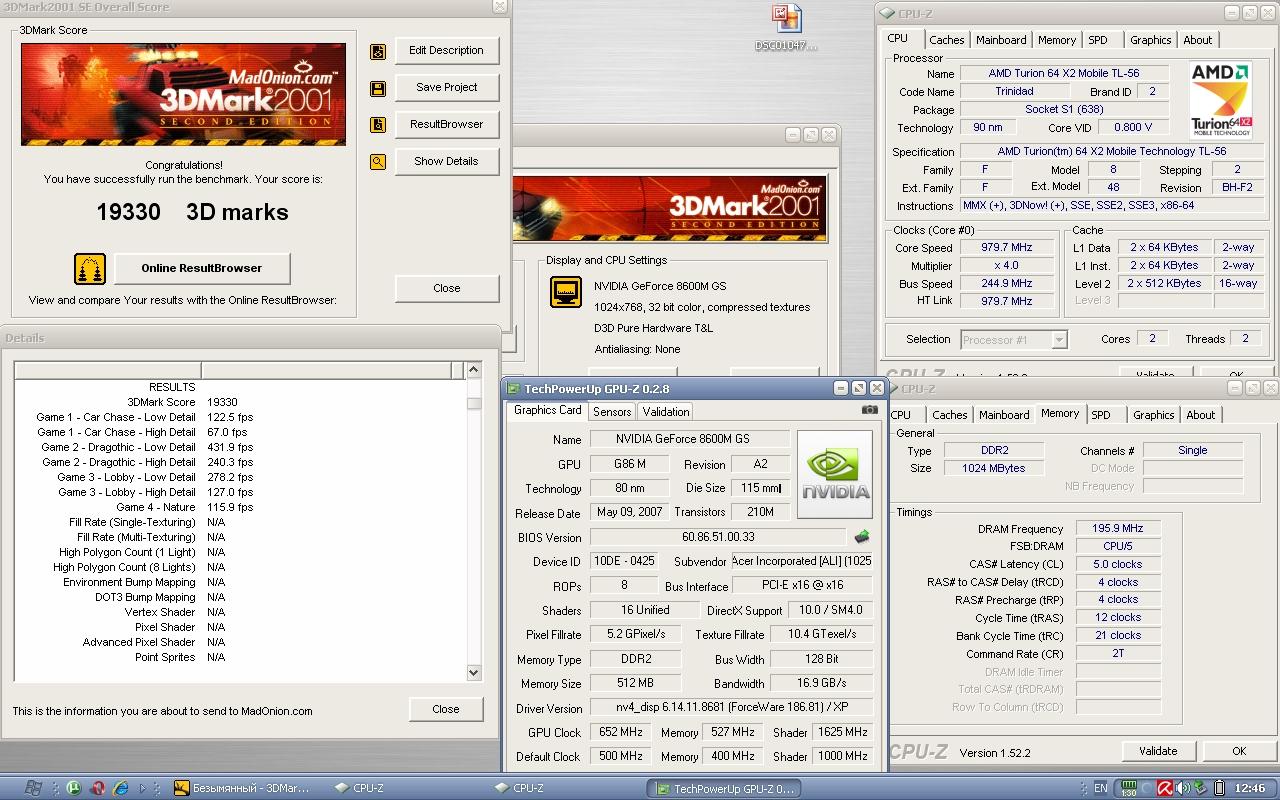
Task: Click the NVIDIA logo in GPU-Z
Action: click(x=835, y=474)
